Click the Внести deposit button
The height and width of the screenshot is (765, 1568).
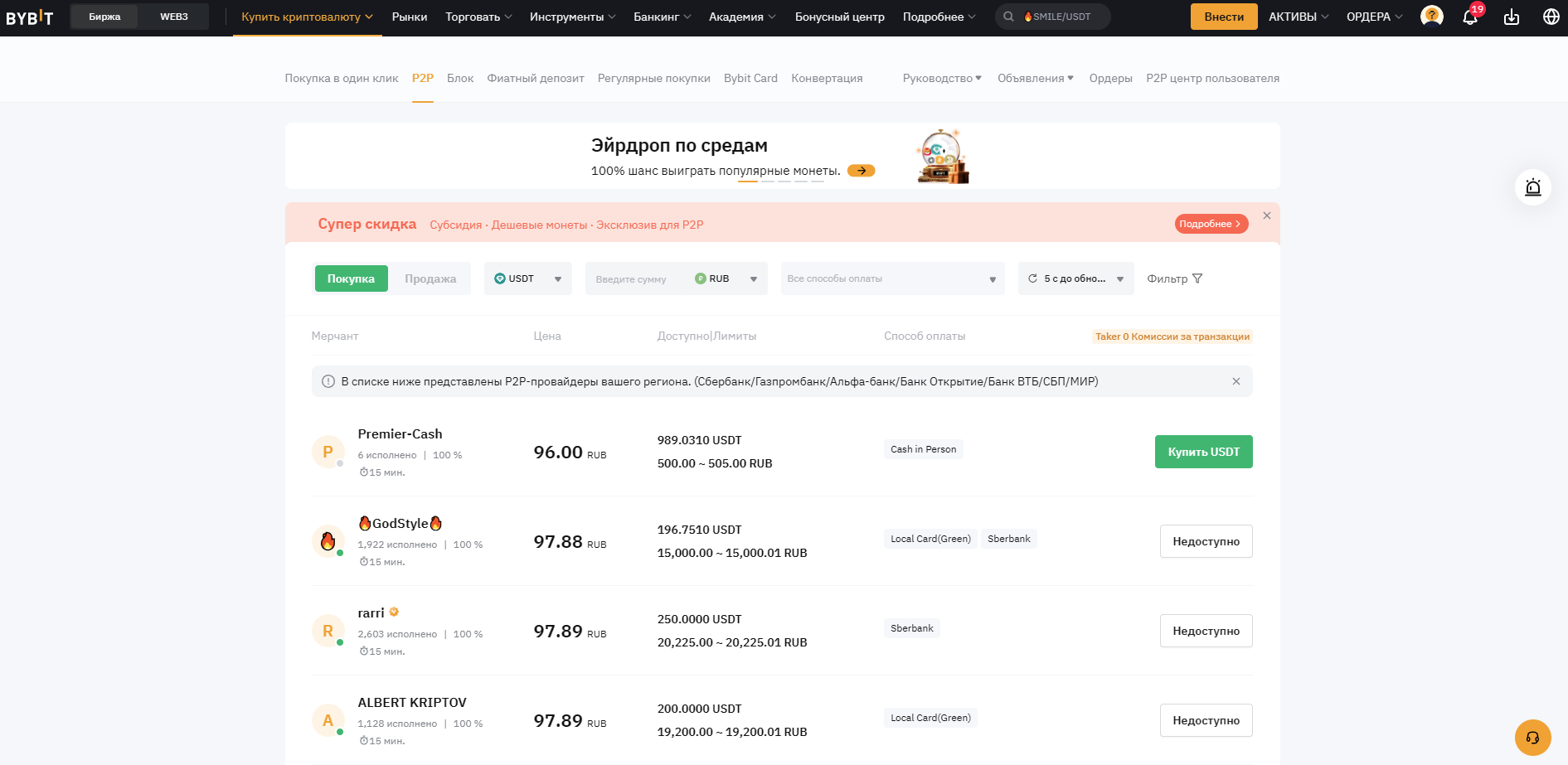(x=1224, y=17)
